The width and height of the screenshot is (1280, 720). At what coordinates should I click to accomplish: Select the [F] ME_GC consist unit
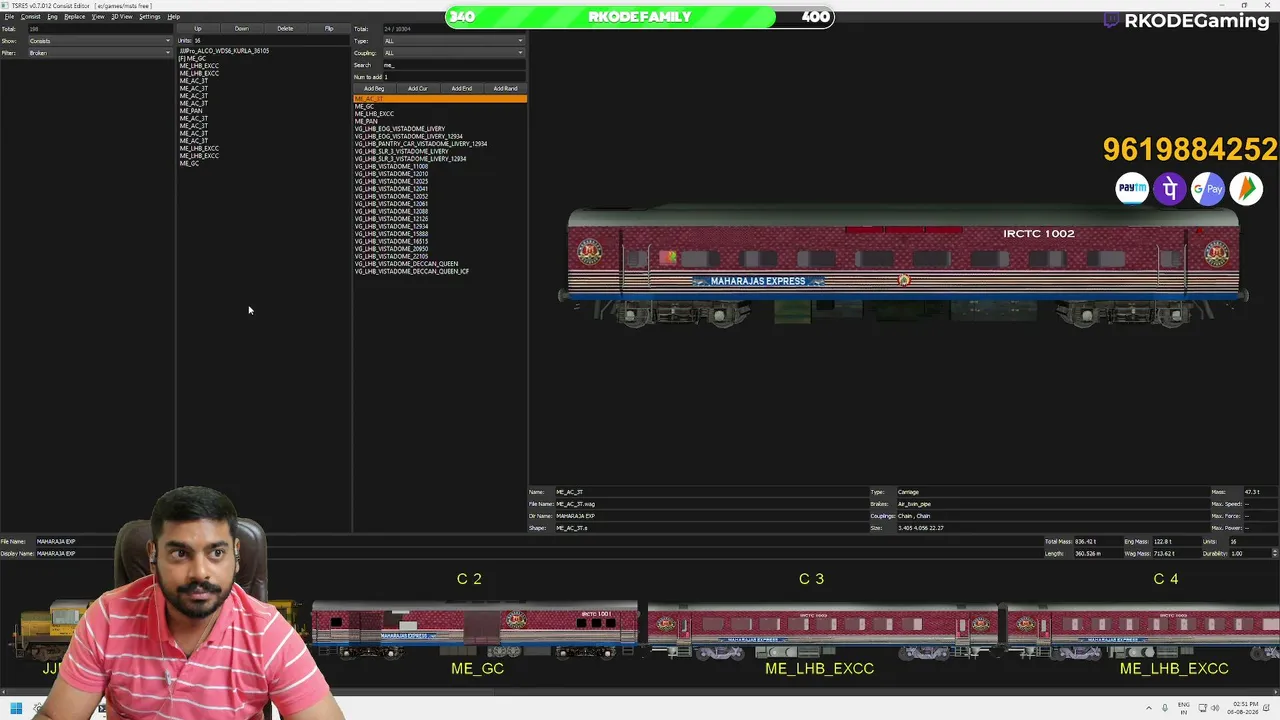(x=192, y=59)
